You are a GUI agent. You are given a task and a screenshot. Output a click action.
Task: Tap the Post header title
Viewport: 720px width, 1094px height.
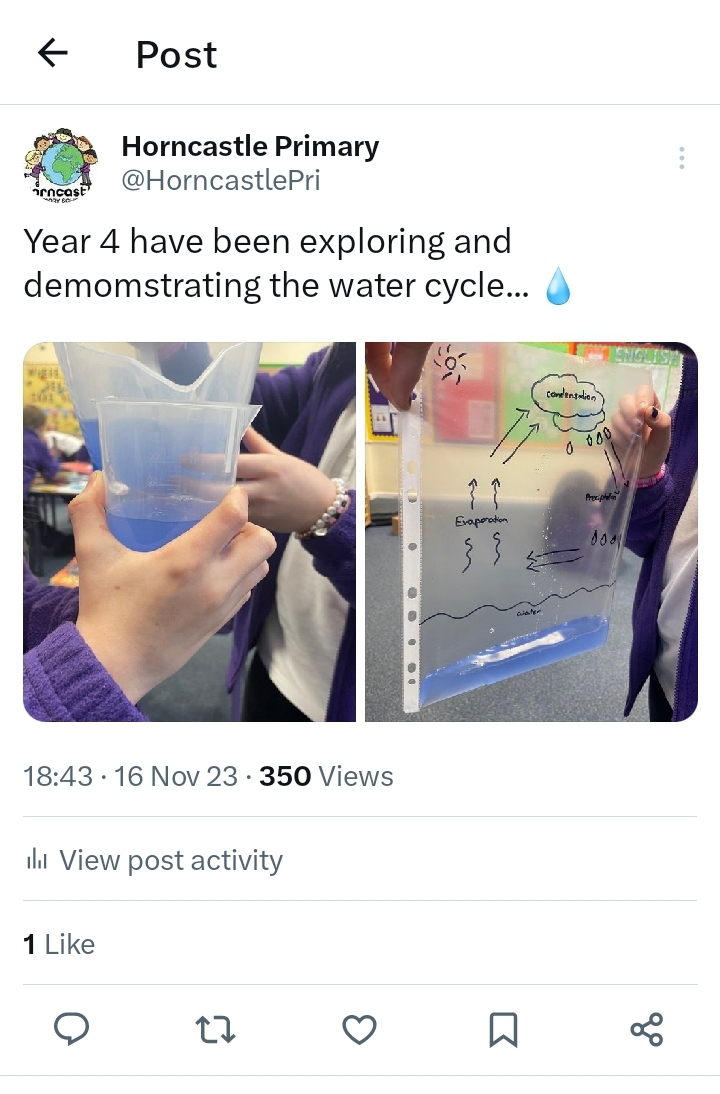pos(177,54)
